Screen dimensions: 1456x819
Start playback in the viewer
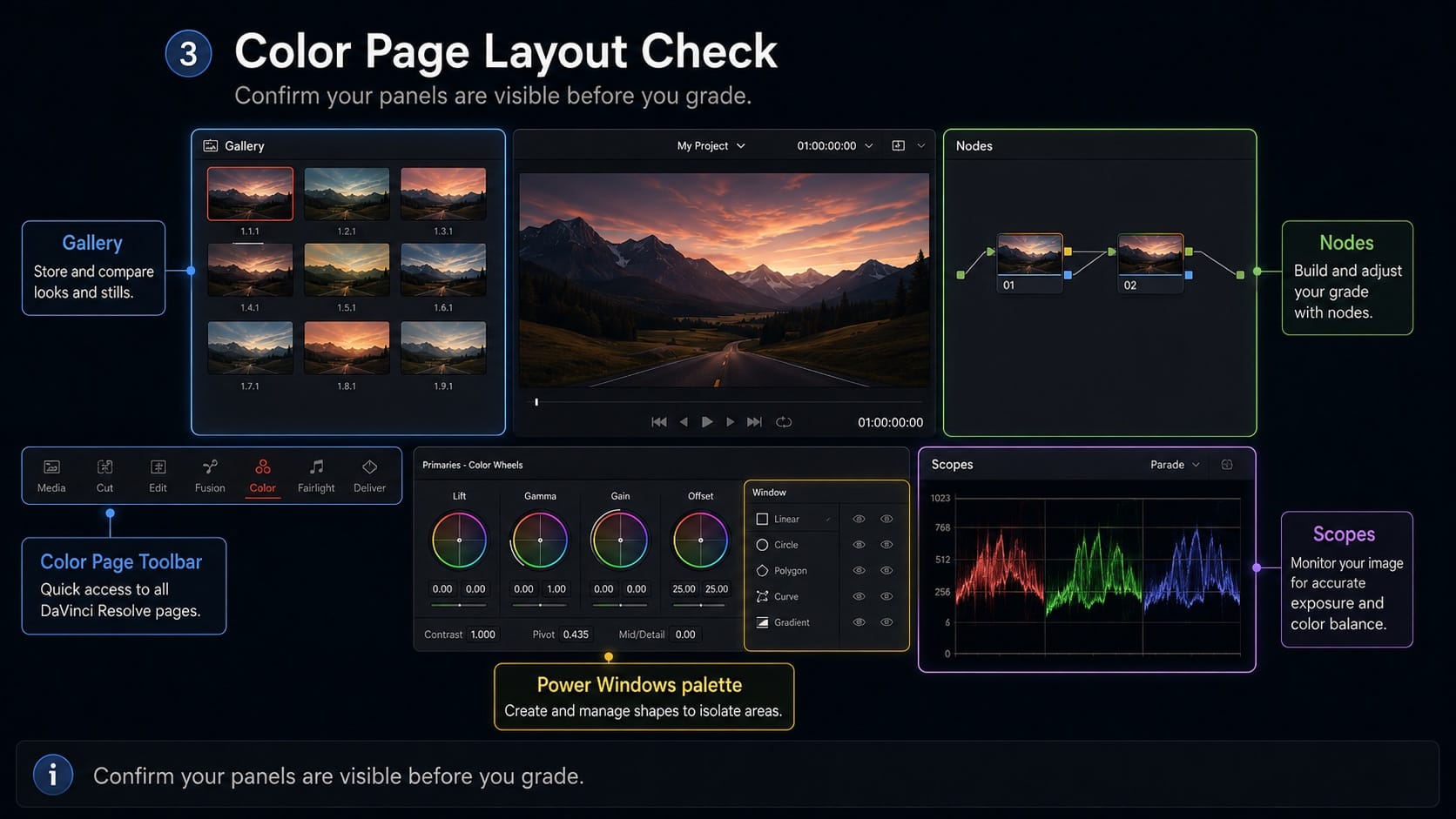pyautogui.click(x=707, y=422)
